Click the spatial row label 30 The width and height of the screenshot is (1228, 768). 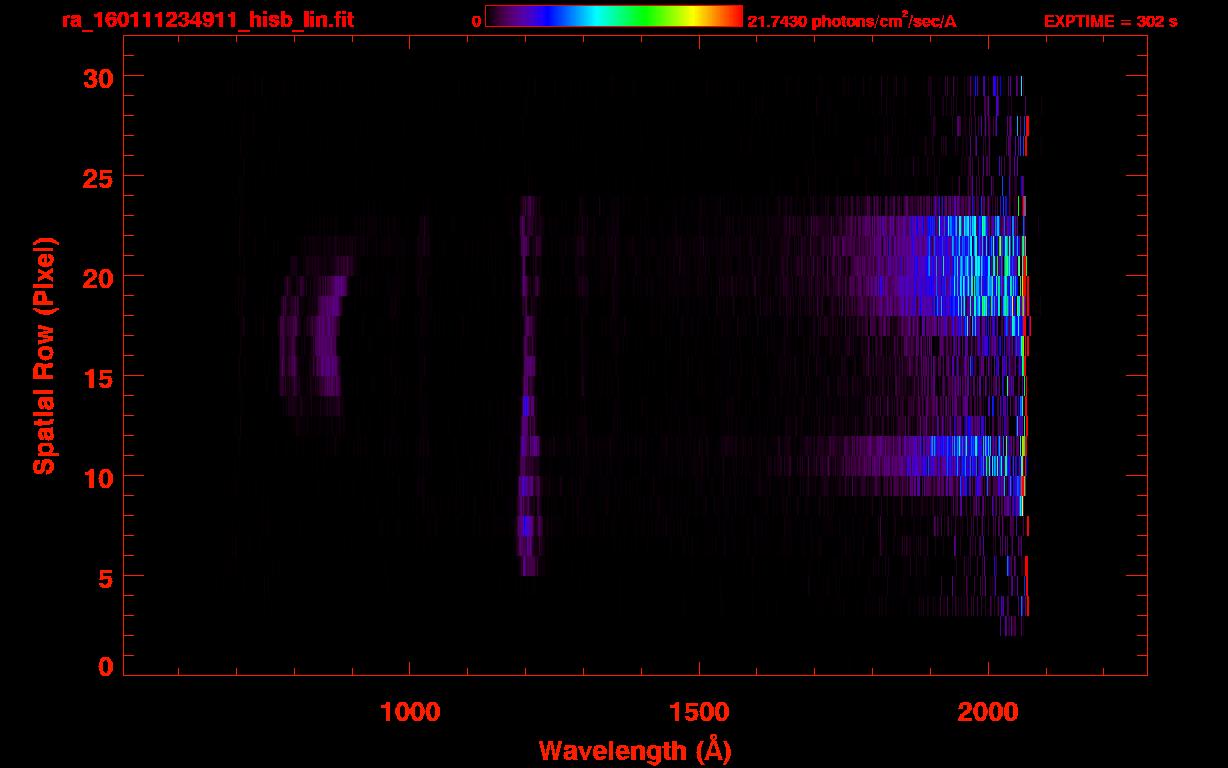[x=98, y=77]
